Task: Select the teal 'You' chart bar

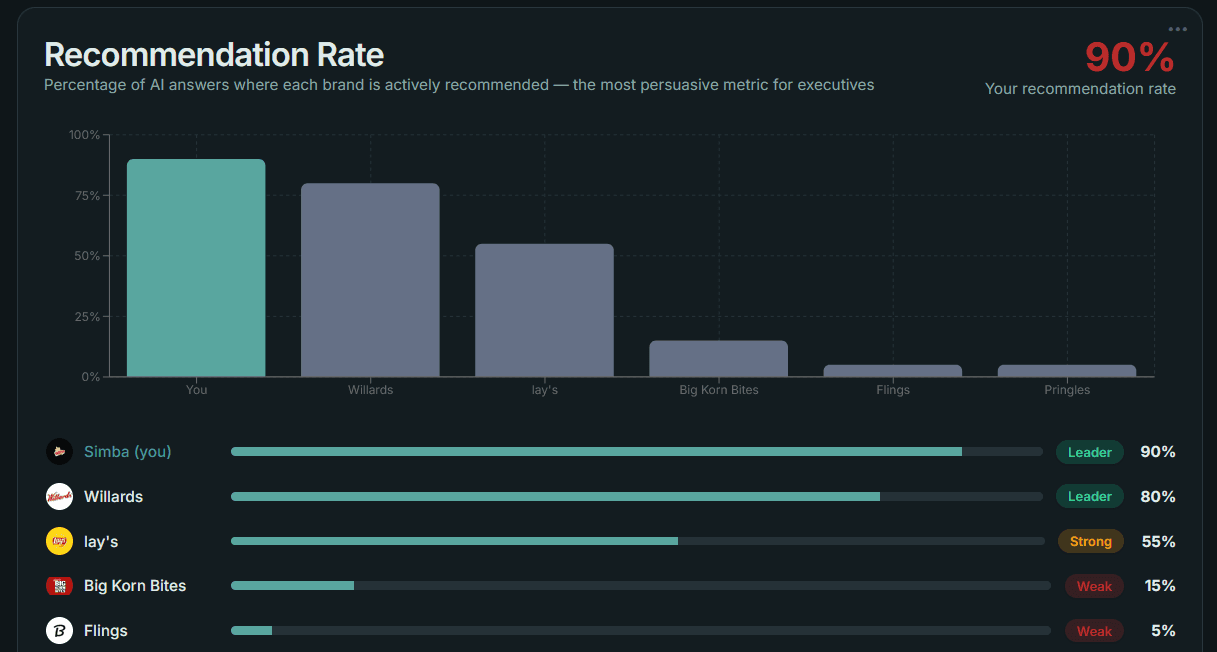Action: coord(196,268)
